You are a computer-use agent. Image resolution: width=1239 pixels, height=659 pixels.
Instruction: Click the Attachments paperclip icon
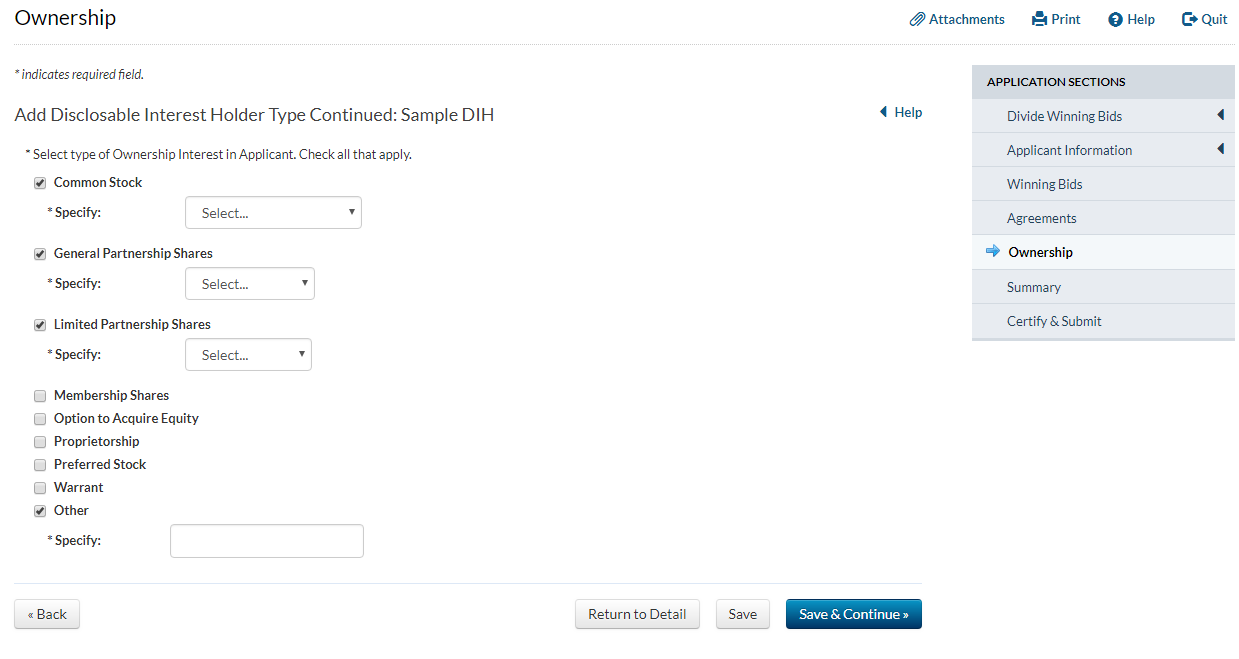point(917,19)
